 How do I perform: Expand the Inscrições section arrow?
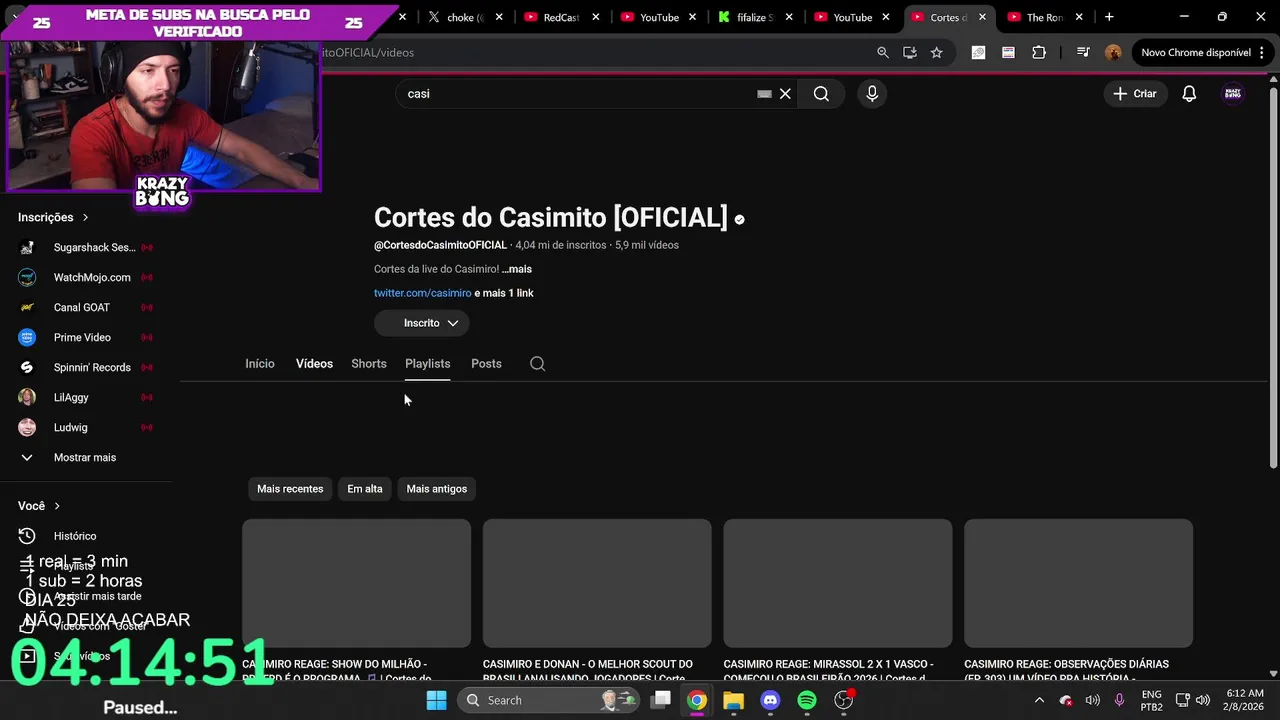click(85, 217)
